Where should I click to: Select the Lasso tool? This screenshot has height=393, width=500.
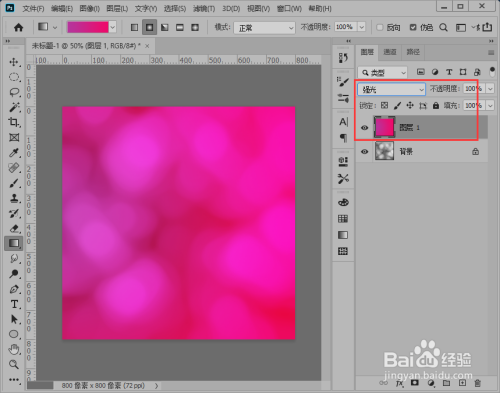coord(14,92)
